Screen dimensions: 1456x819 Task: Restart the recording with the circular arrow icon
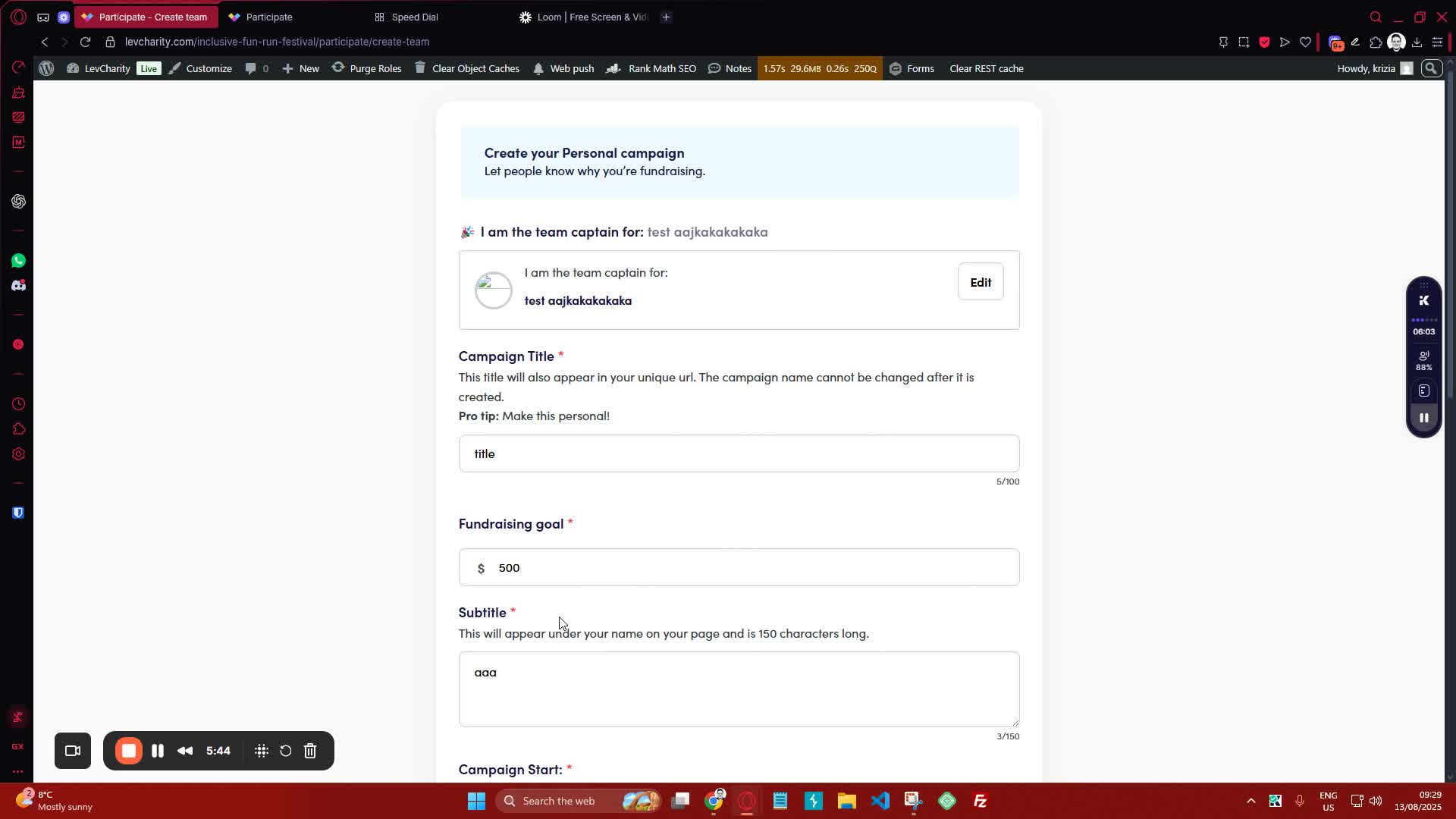click(286, 751)
